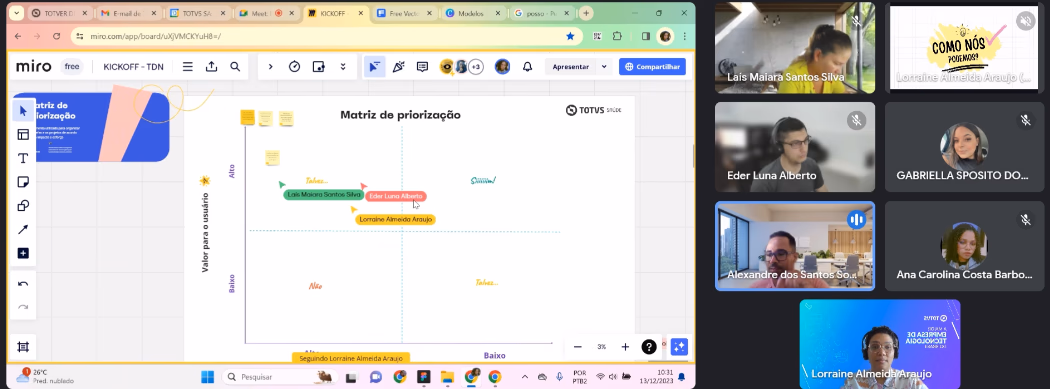Select Alexandre dos Santos video tile
Screen dimensions: 1050x389
click(795, 246)
